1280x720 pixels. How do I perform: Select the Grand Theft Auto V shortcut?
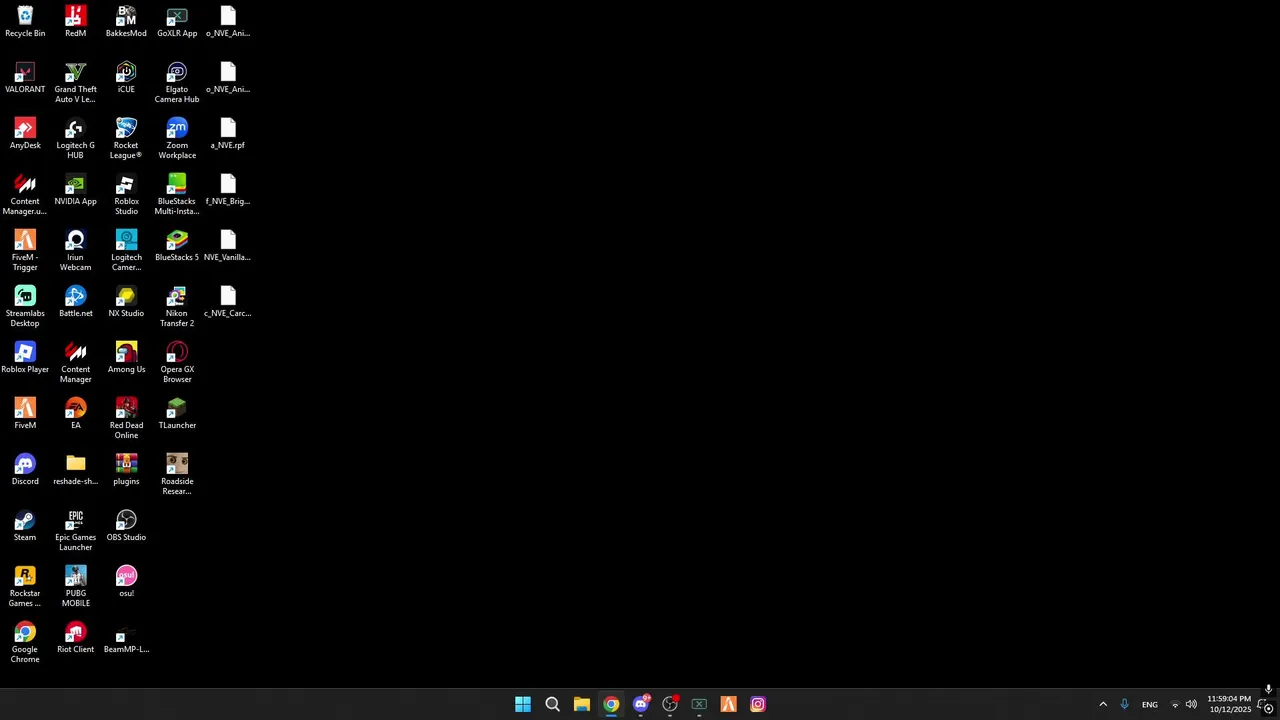(75, 83)
